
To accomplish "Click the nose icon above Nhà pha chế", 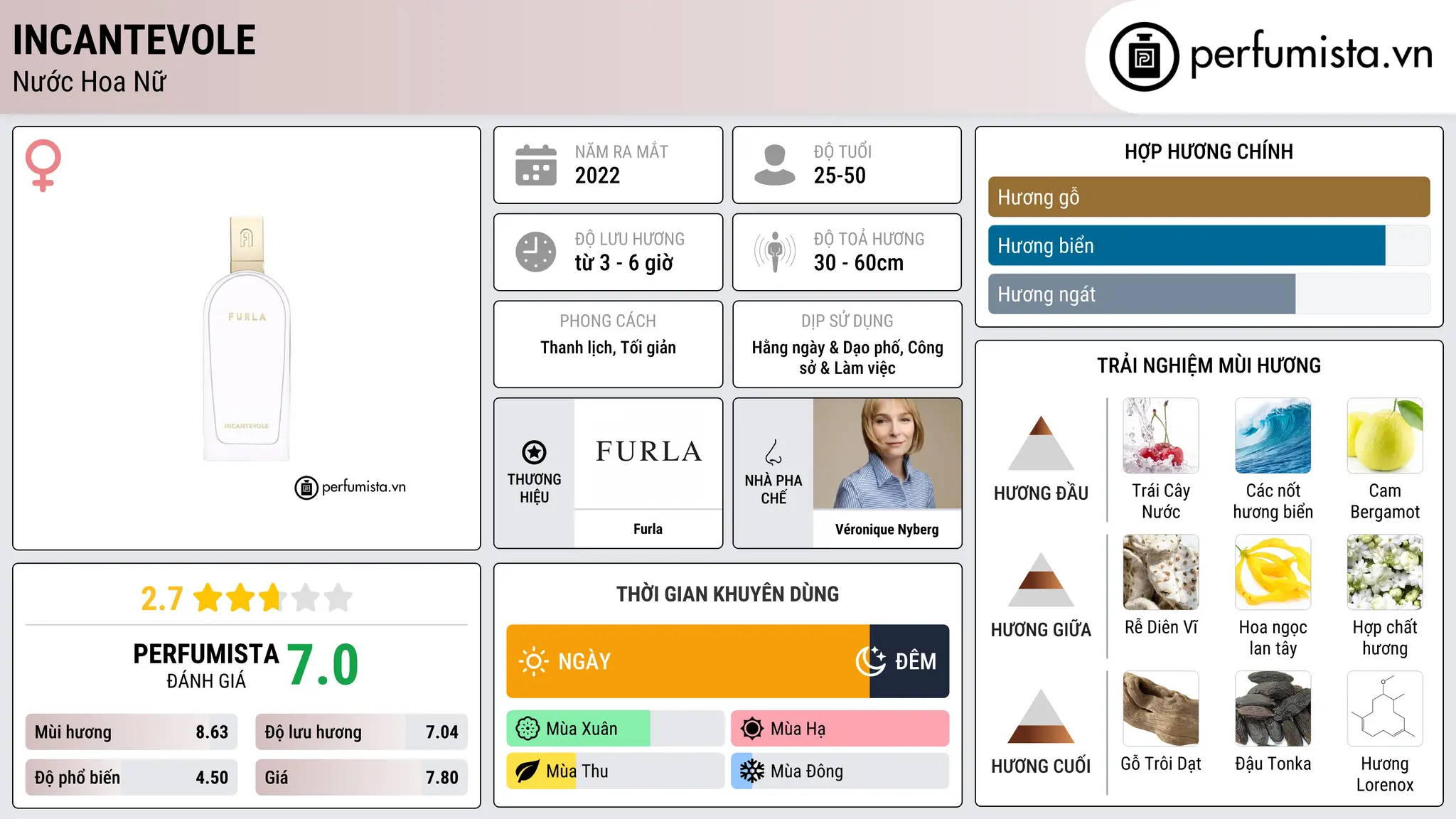I will 773,452.
